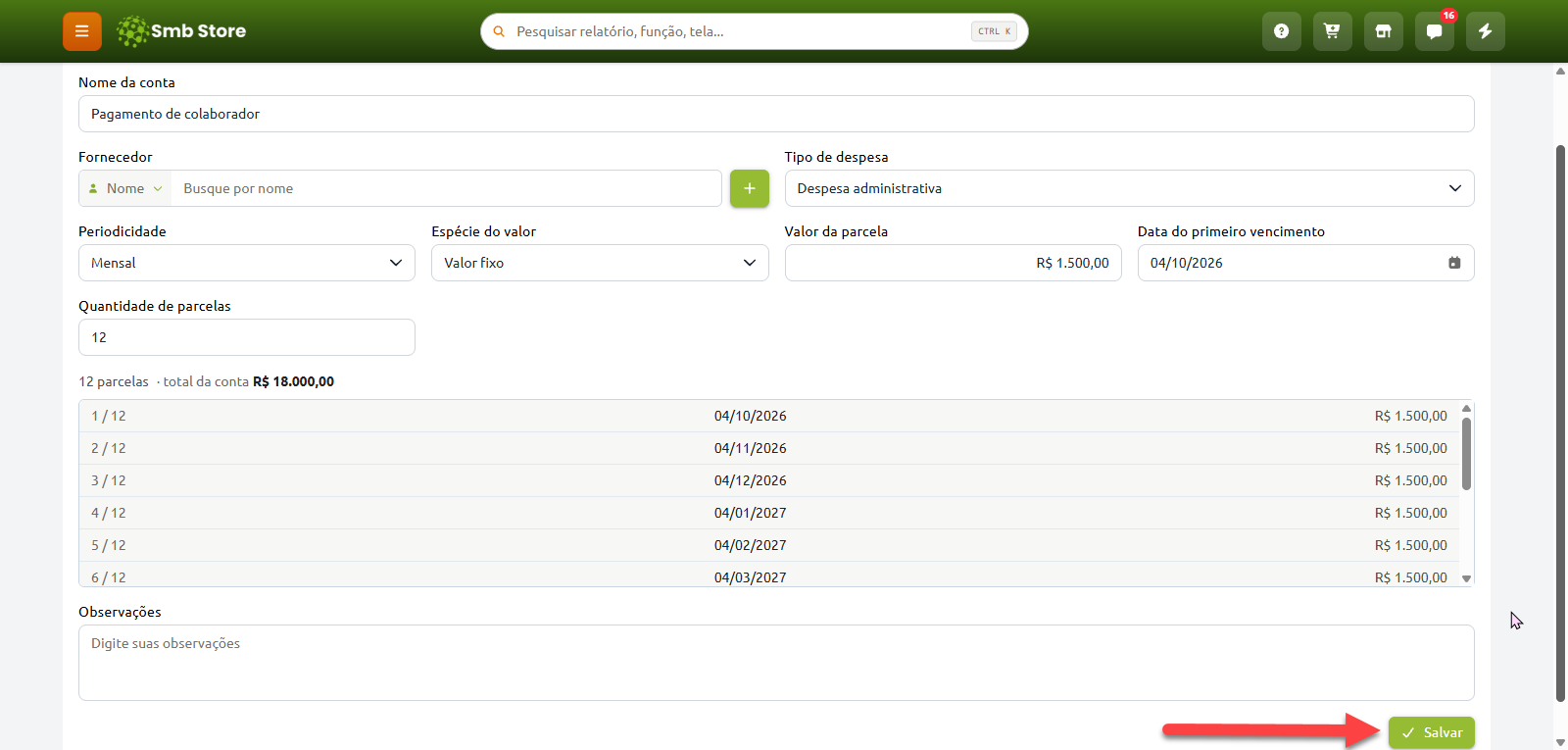1568x750 pixels.
Task: Open the store front icon
Action: (x=1383, y=31)
